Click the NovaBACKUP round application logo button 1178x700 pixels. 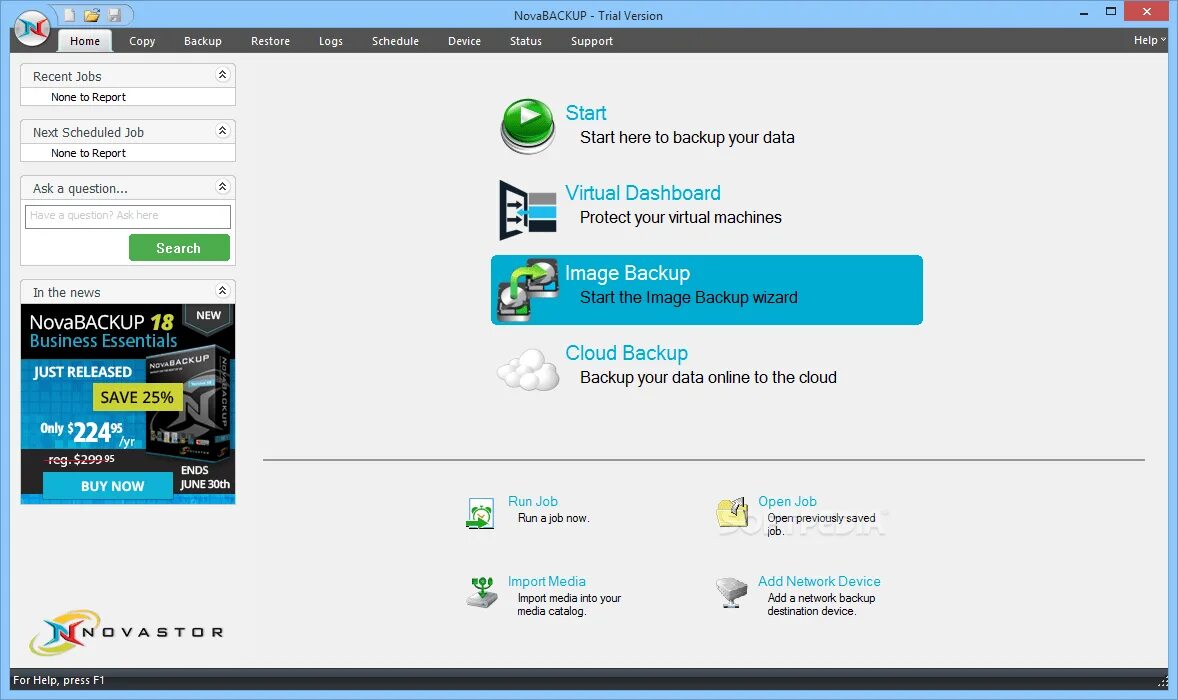[x=32, y=29]
